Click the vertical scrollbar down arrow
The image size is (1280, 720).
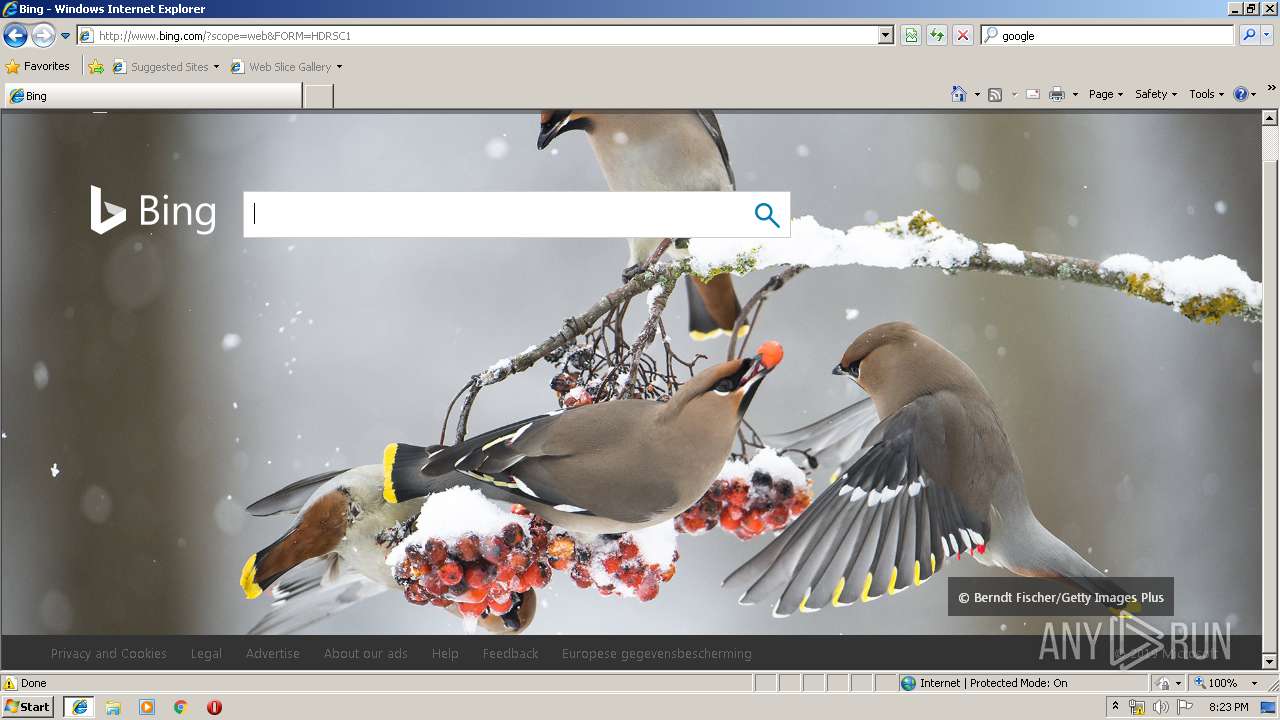(x=1270, y=661)
